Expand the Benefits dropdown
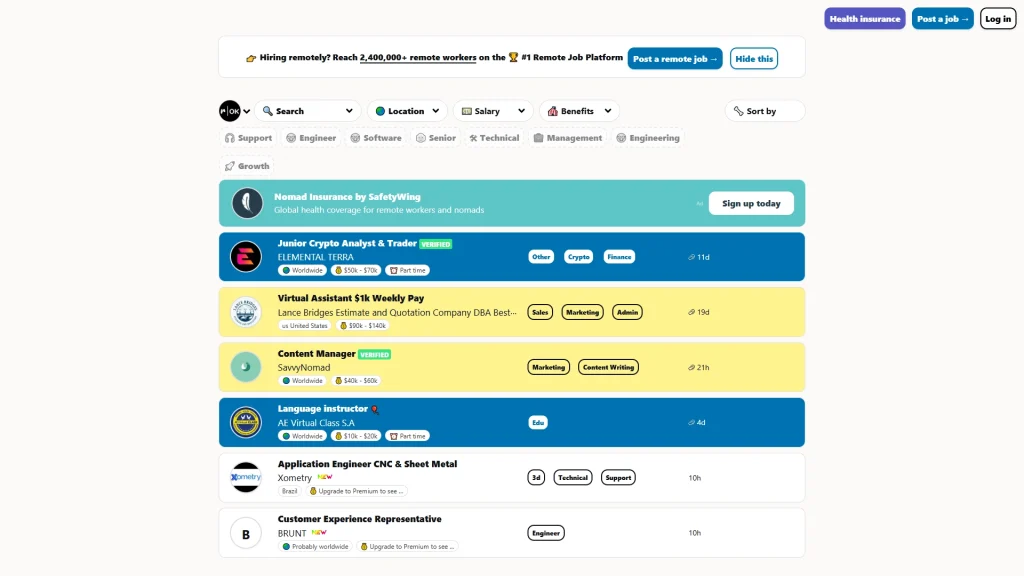The width and height of the screenshot is (1024, 576). (x=579, y=111)
